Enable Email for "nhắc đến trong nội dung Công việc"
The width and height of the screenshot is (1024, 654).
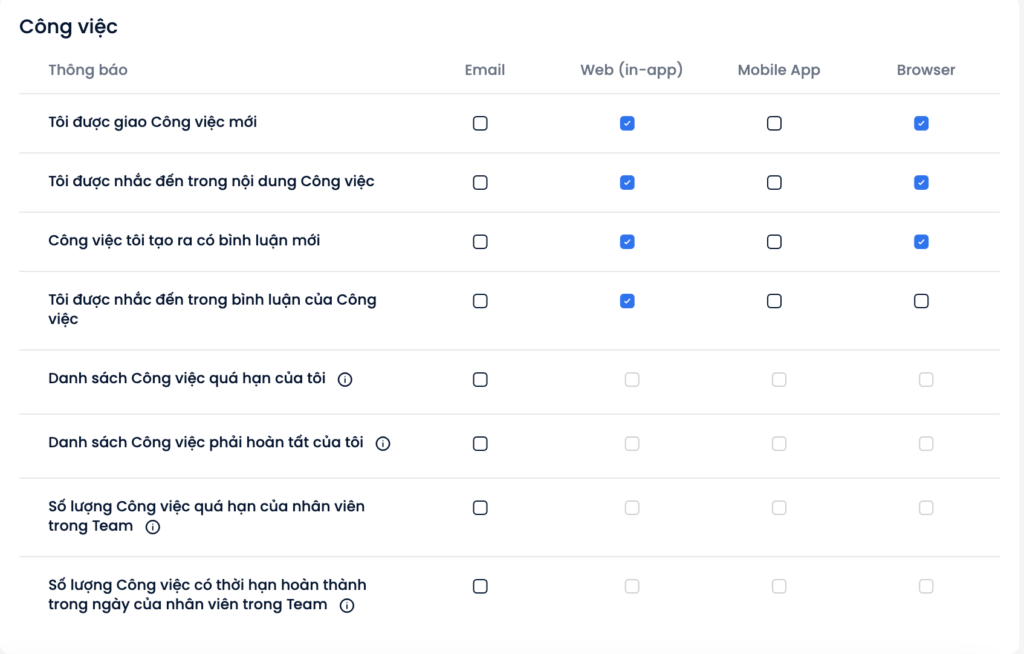(x=480, y=183)
